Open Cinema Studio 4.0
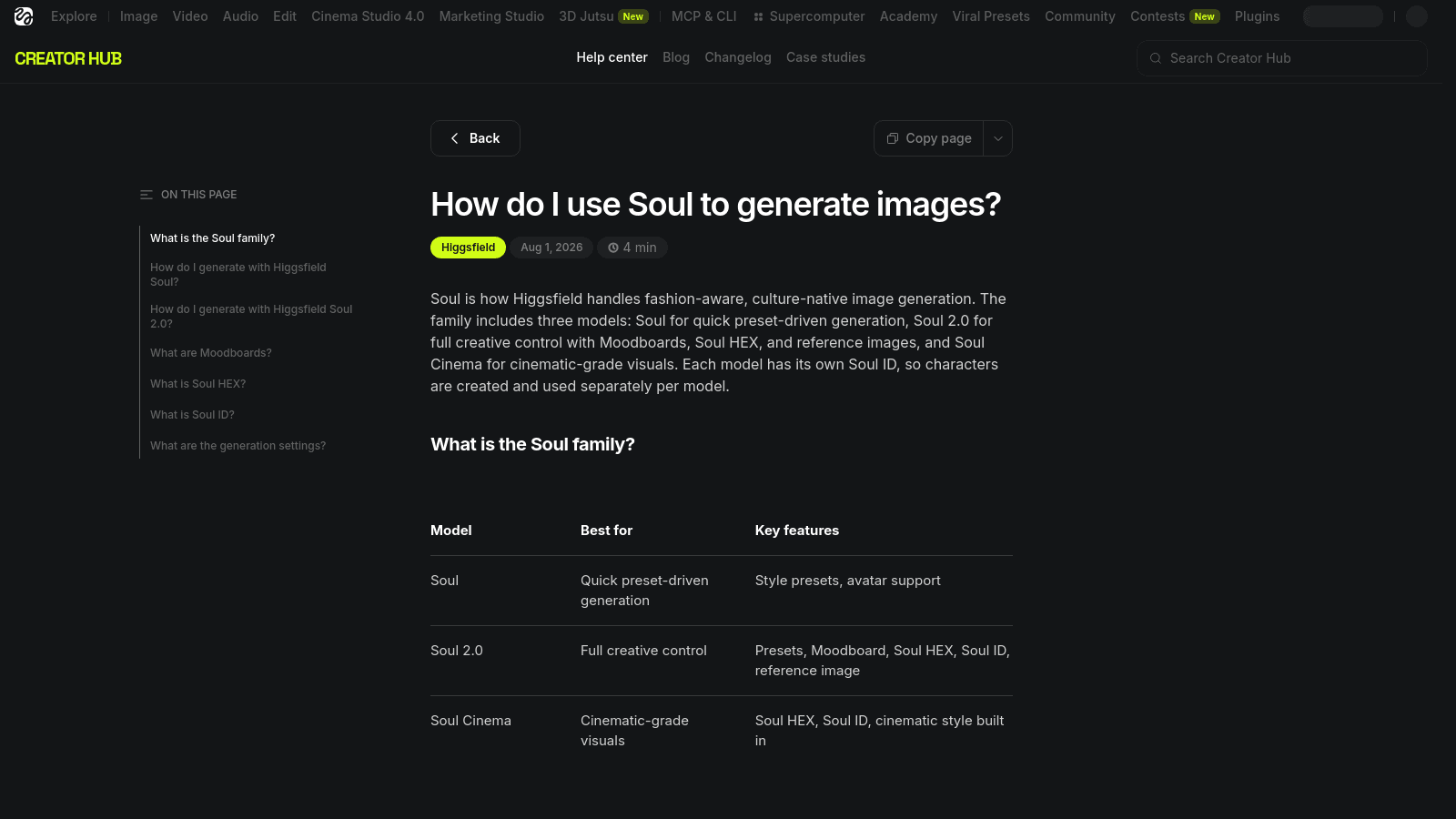 tap(368, 16)
